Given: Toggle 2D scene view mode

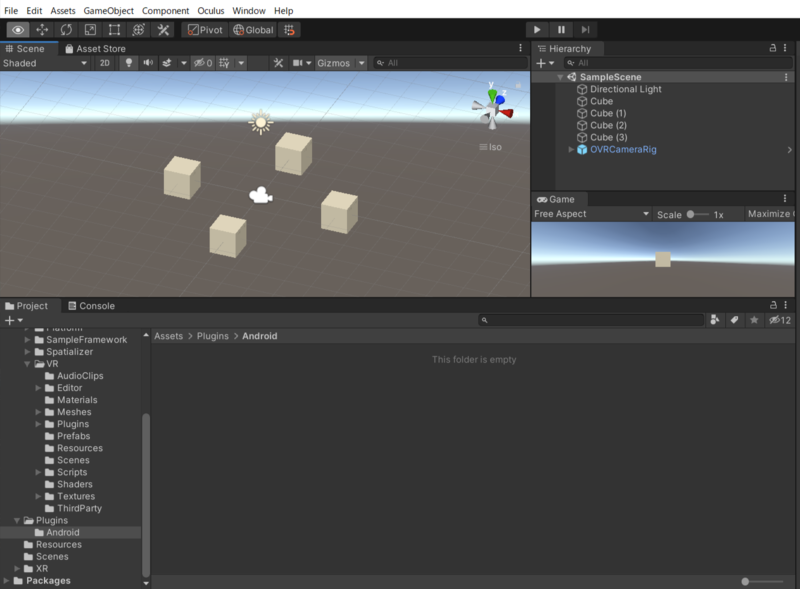Looking at the screenshot, I should coord(105,63).
